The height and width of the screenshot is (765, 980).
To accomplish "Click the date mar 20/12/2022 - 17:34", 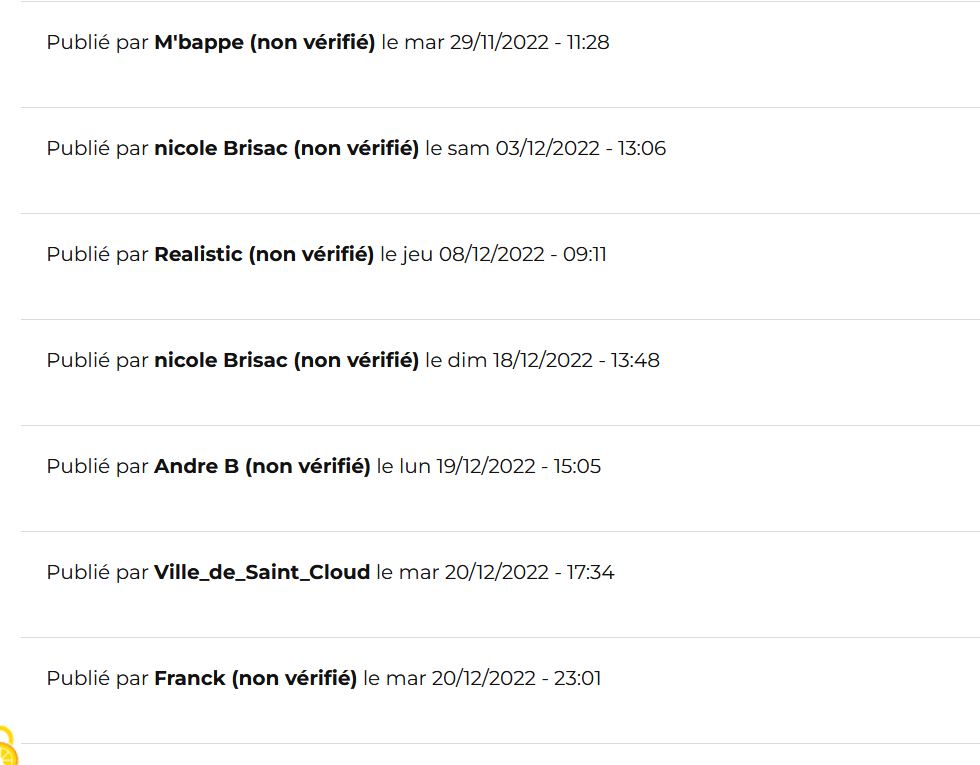I will pos(507,572).
